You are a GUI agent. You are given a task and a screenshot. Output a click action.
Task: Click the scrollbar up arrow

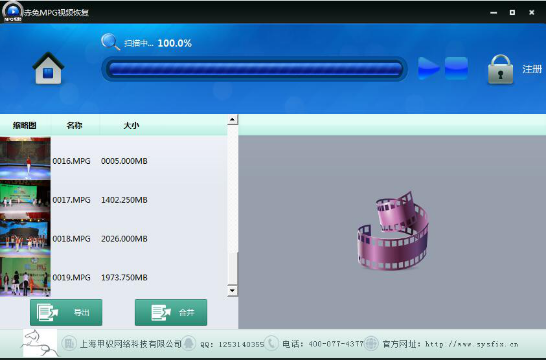(232, 120)
